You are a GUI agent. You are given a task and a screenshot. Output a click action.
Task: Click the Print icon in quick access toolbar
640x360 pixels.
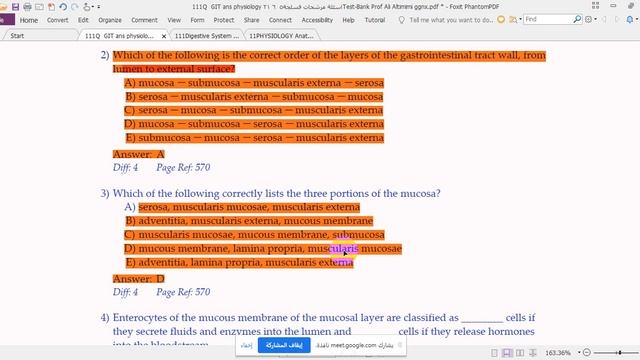(27, 7)
